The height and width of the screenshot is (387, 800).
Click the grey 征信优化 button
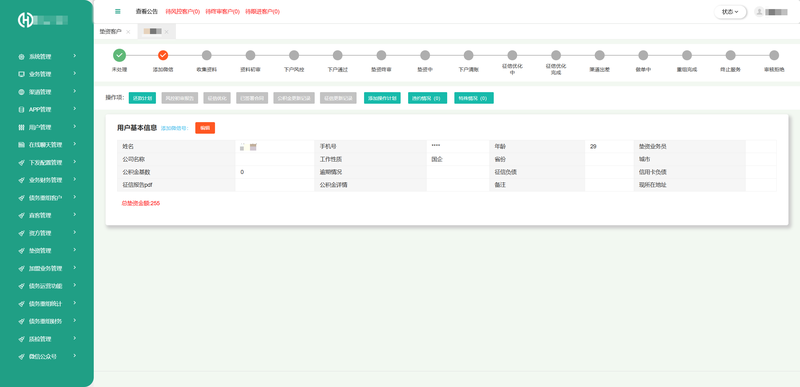click(217, 98)
